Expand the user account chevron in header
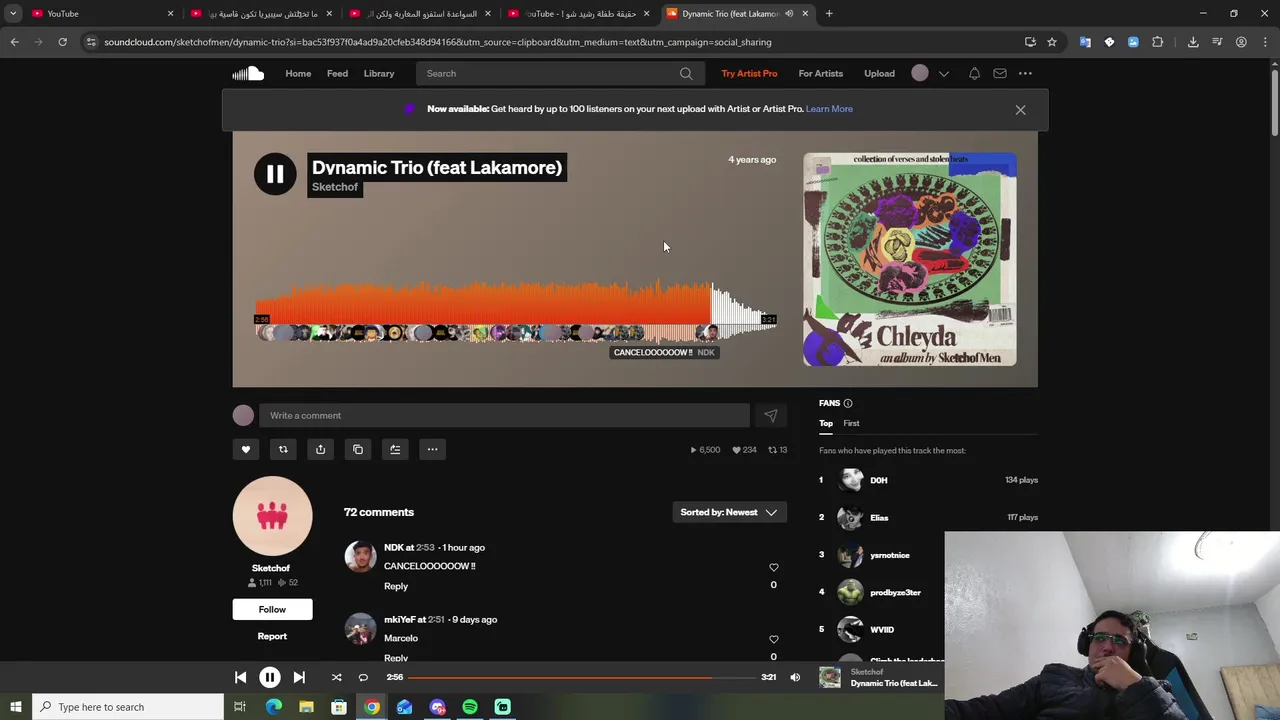The image size is (1280, 720). [943, 73]
